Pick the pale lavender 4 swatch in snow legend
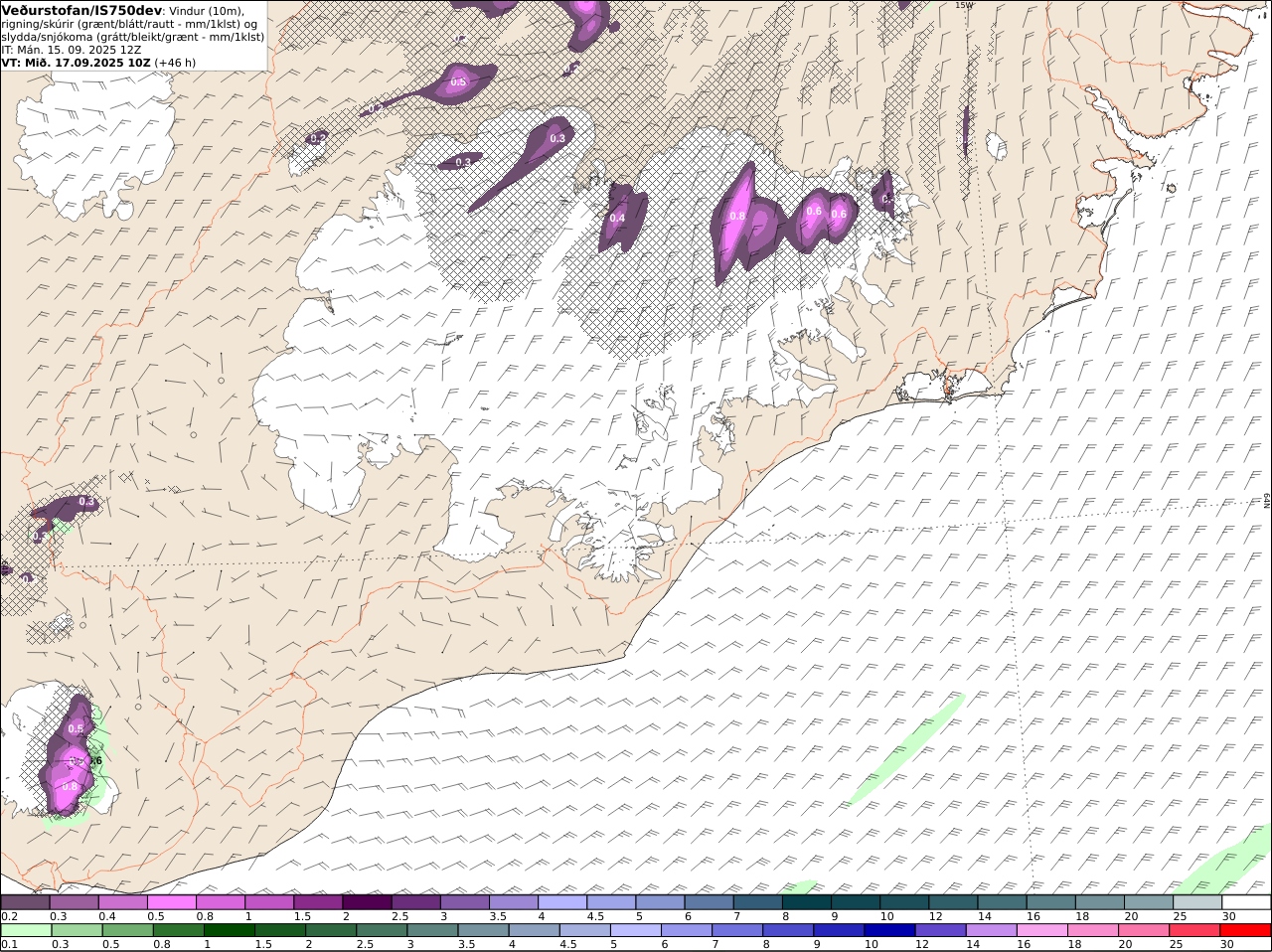 point(562,902)
